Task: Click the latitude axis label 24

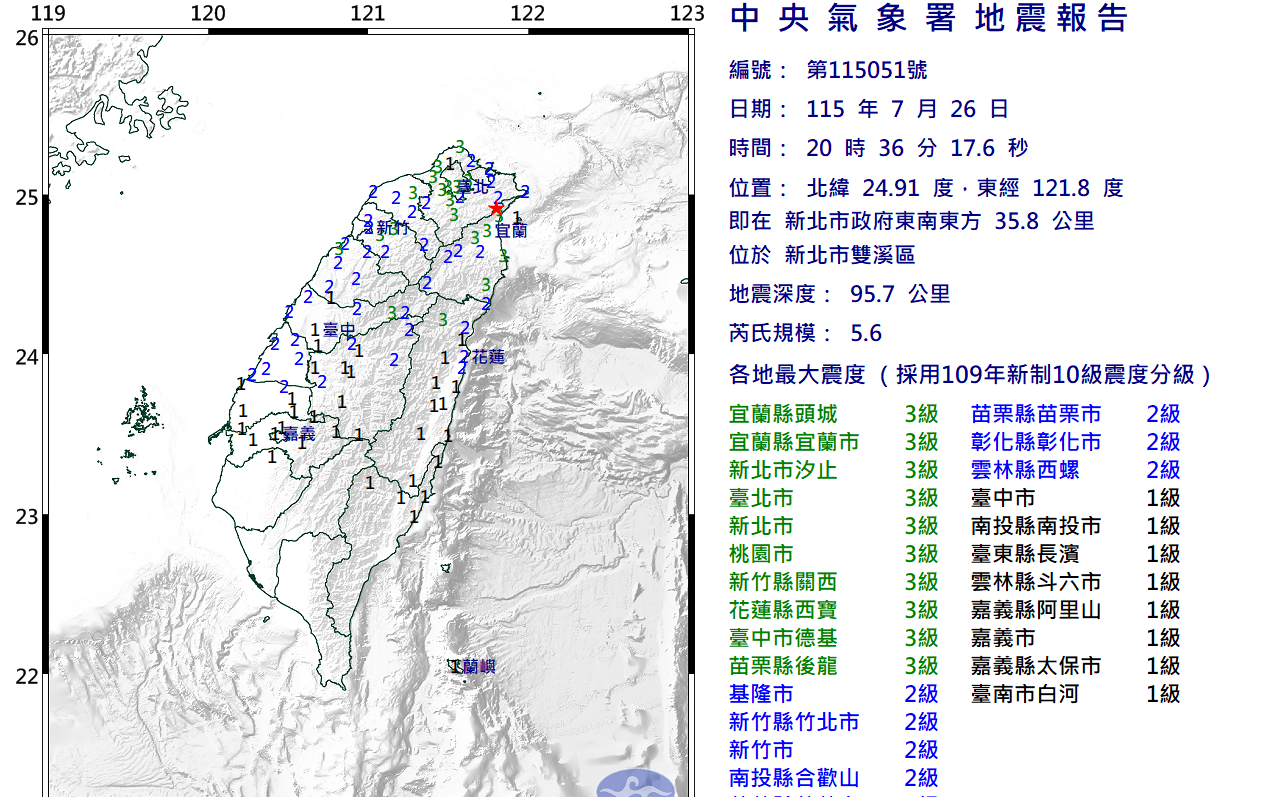Action: [x=27, y=357]
